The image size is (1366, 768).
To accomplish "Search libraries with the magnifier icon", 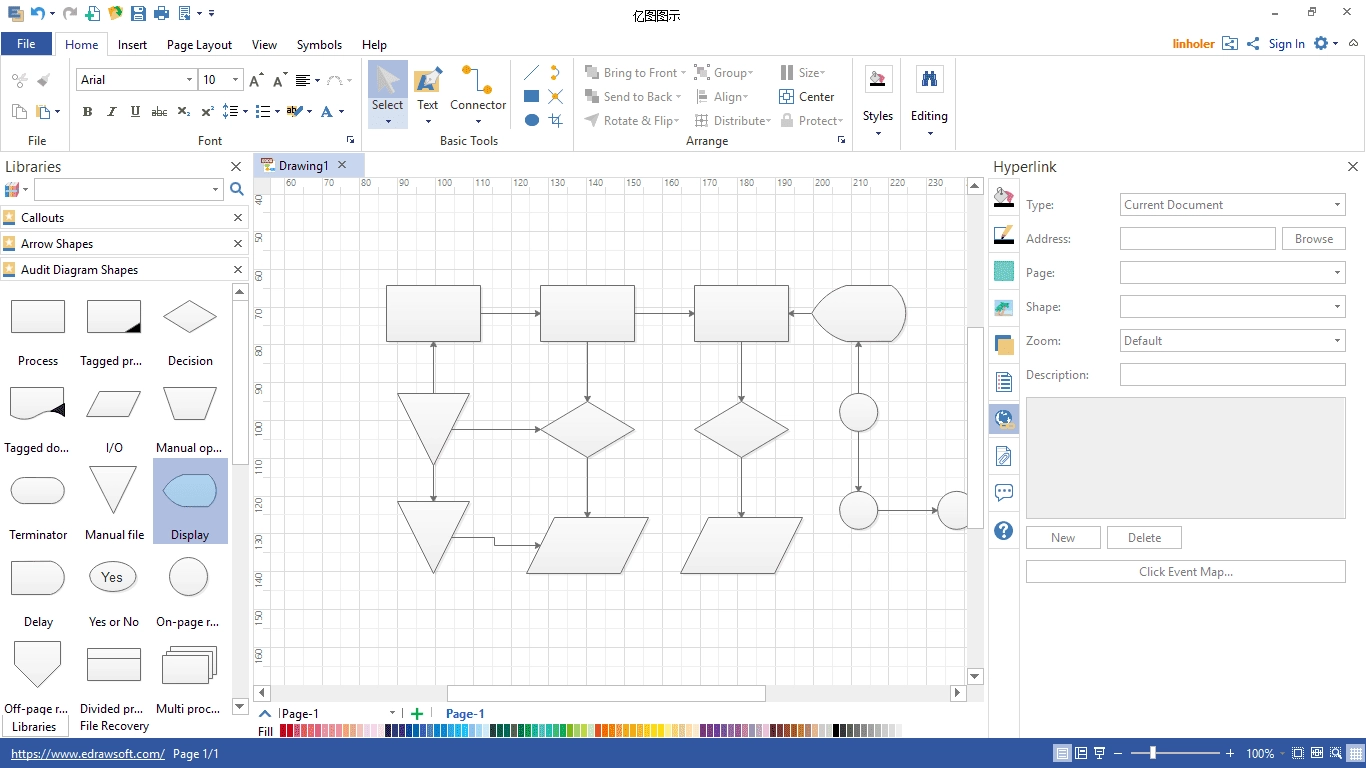I will tap(237, 189).
